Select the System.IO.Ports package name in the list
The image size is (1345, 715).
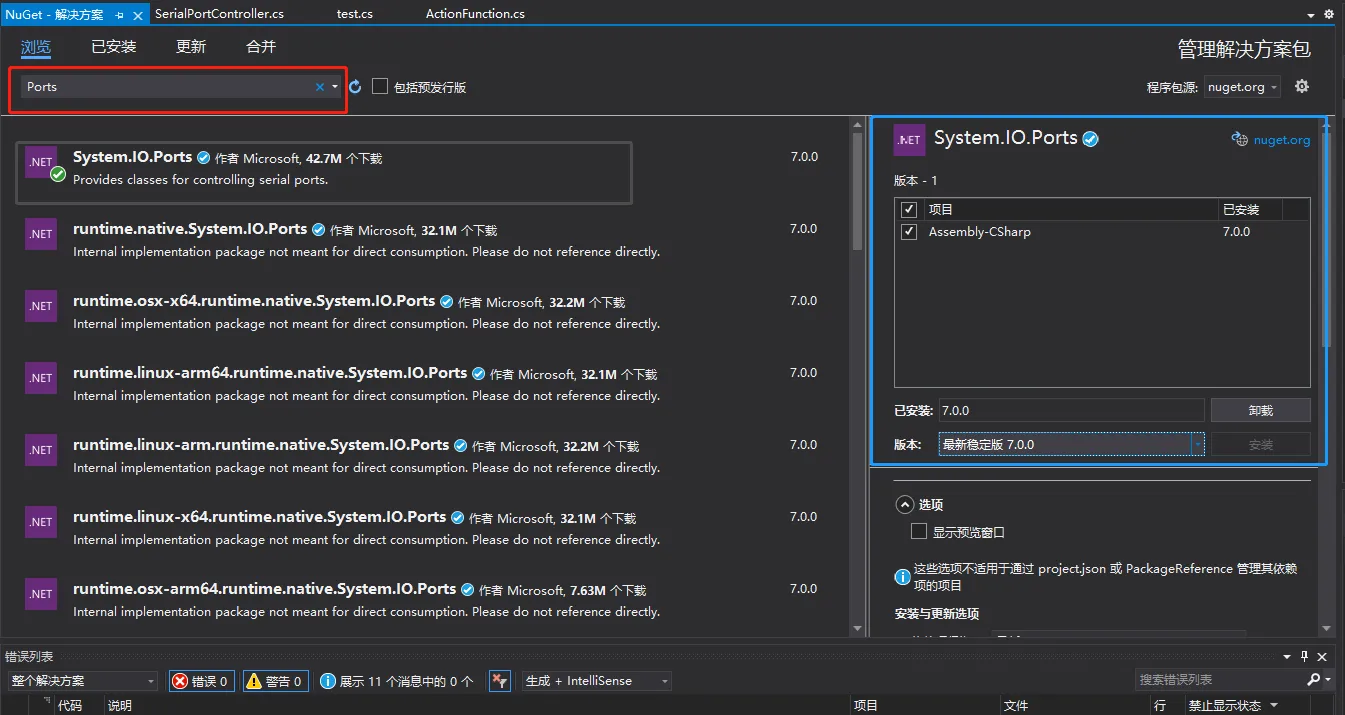[133, 157]
